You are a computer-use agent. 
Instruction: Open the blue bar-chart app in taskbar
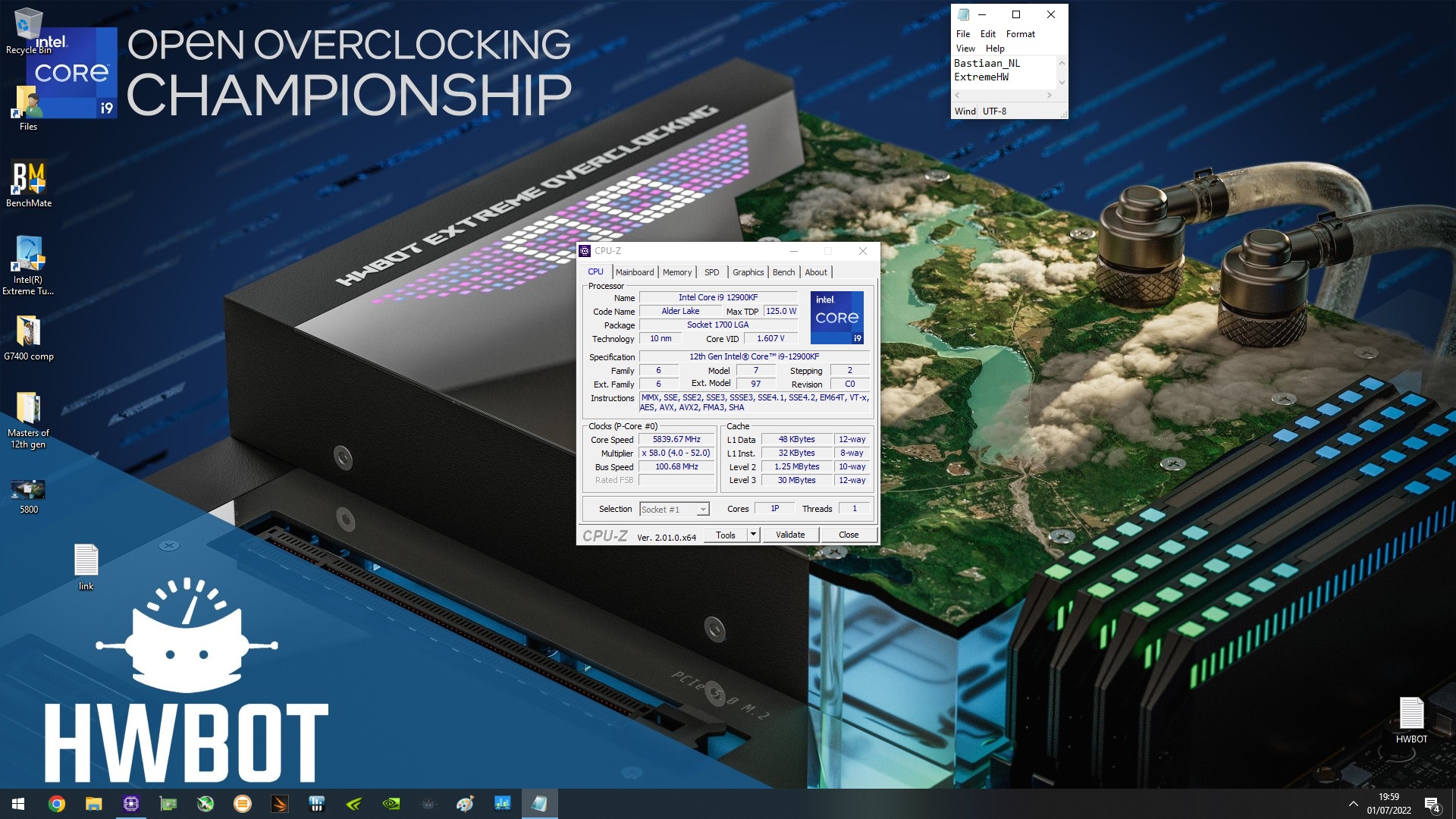coord(316,804)
